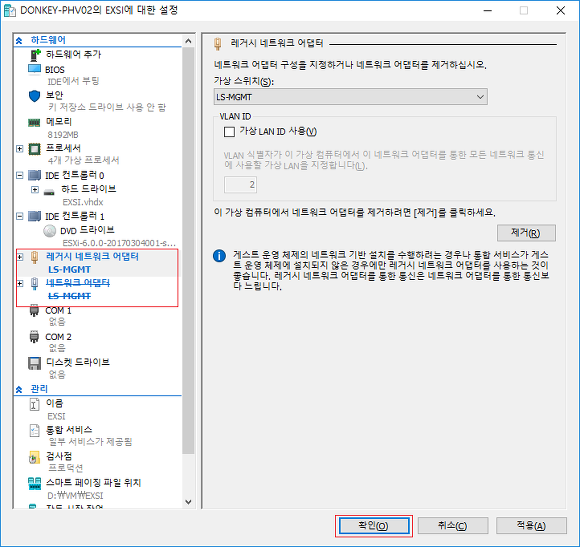Screen dimensions: 580x547
Task: Open the 가상 스위치 LS-MGMT dropdown
Action: (x=350, y=97)
